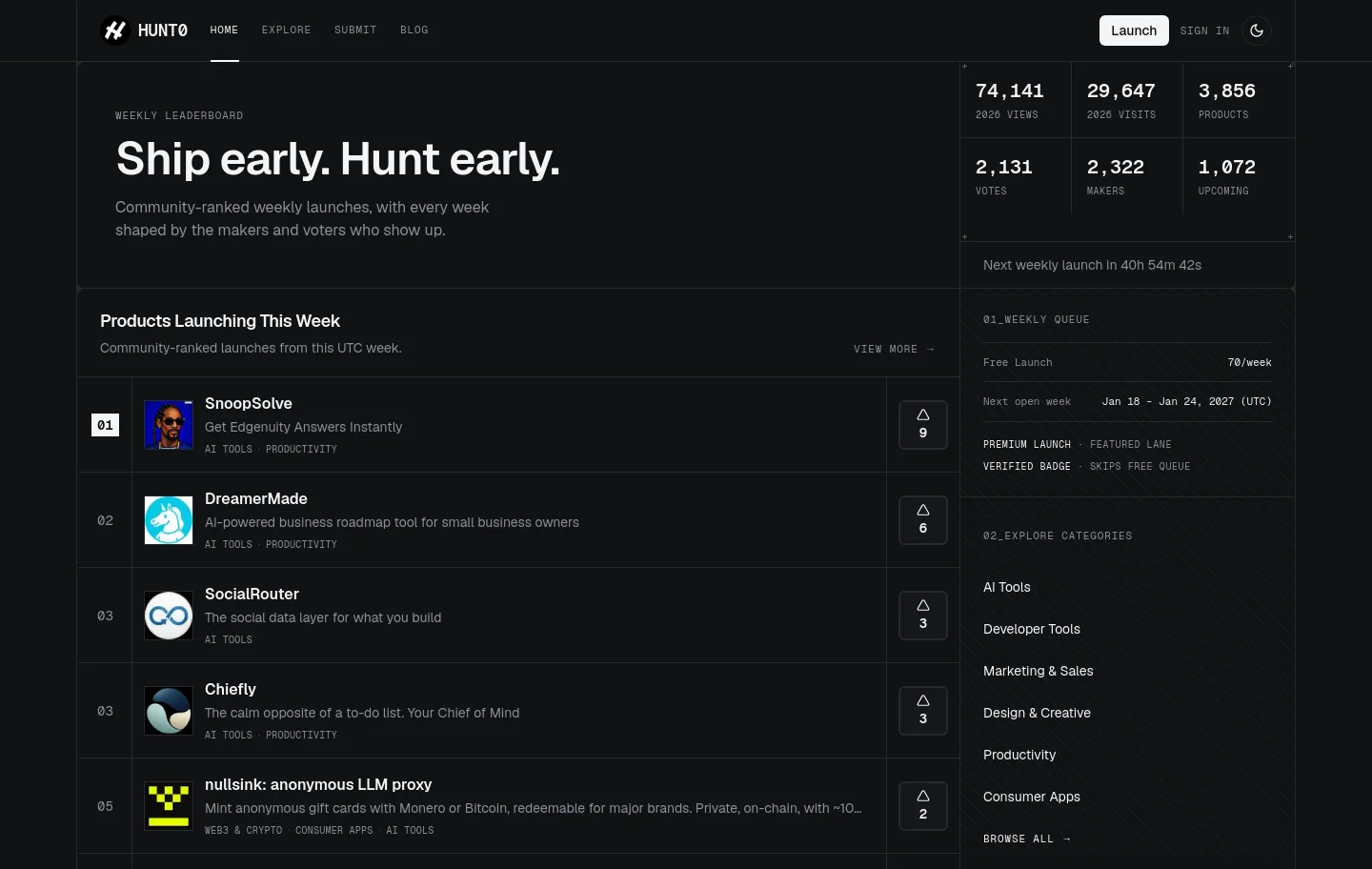Open Chiefly yin-yang logo

click(169, 711)
